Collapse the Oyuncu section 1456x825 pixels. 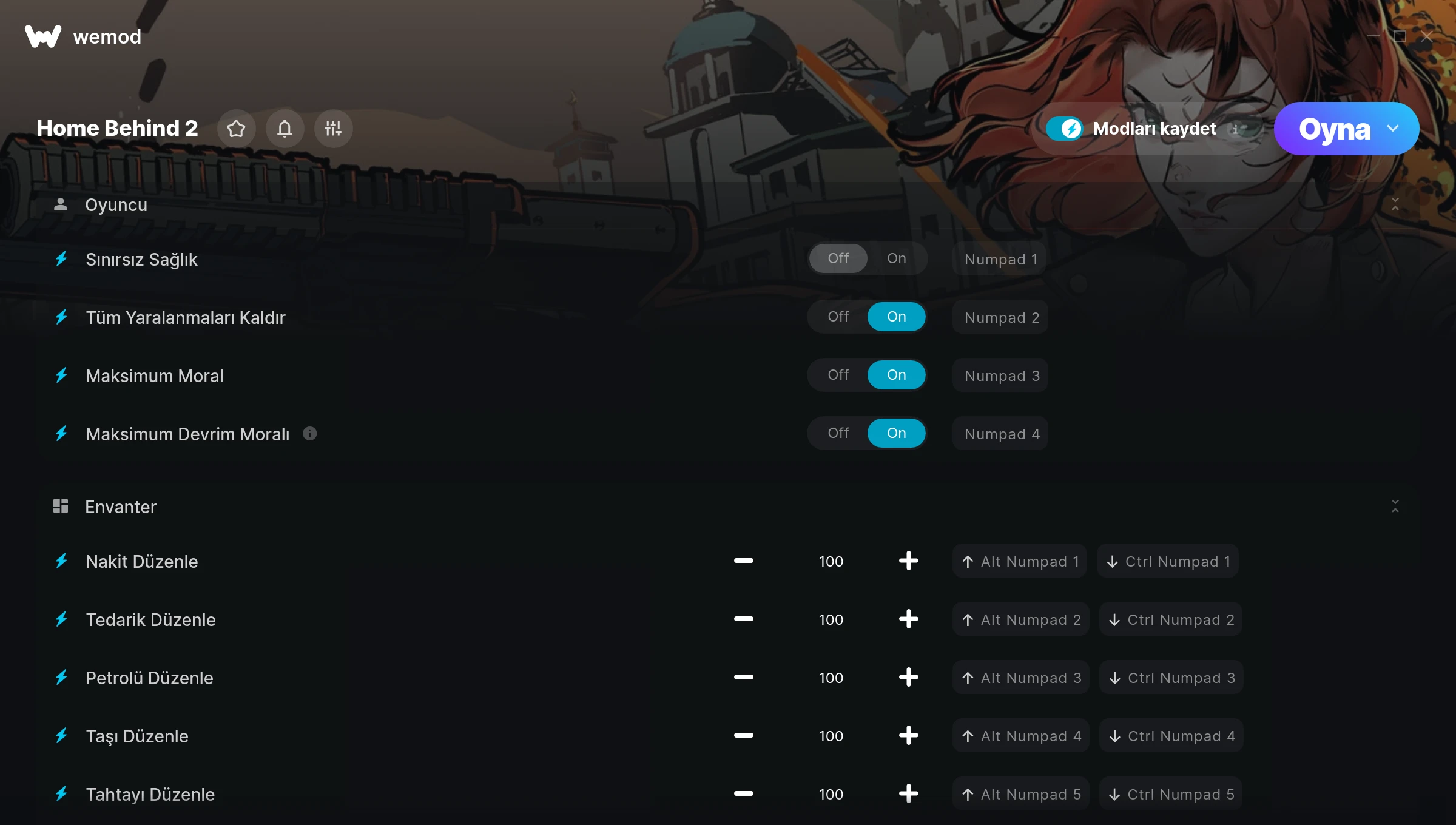[x=1395, y=204]
